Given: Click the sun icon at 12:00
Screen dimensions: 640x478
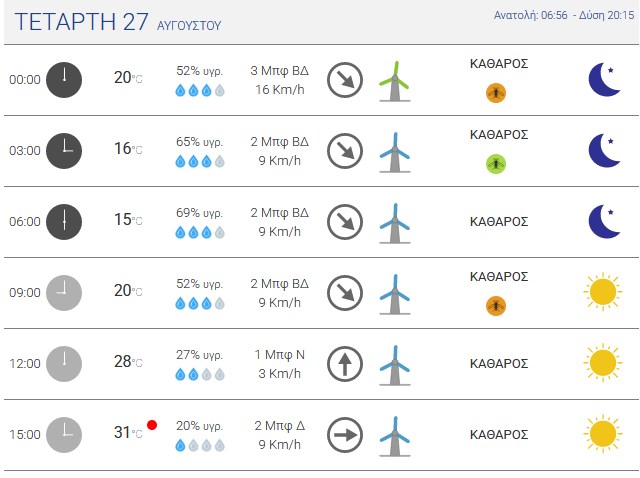Looking at the screenshot, I should 603,363.
